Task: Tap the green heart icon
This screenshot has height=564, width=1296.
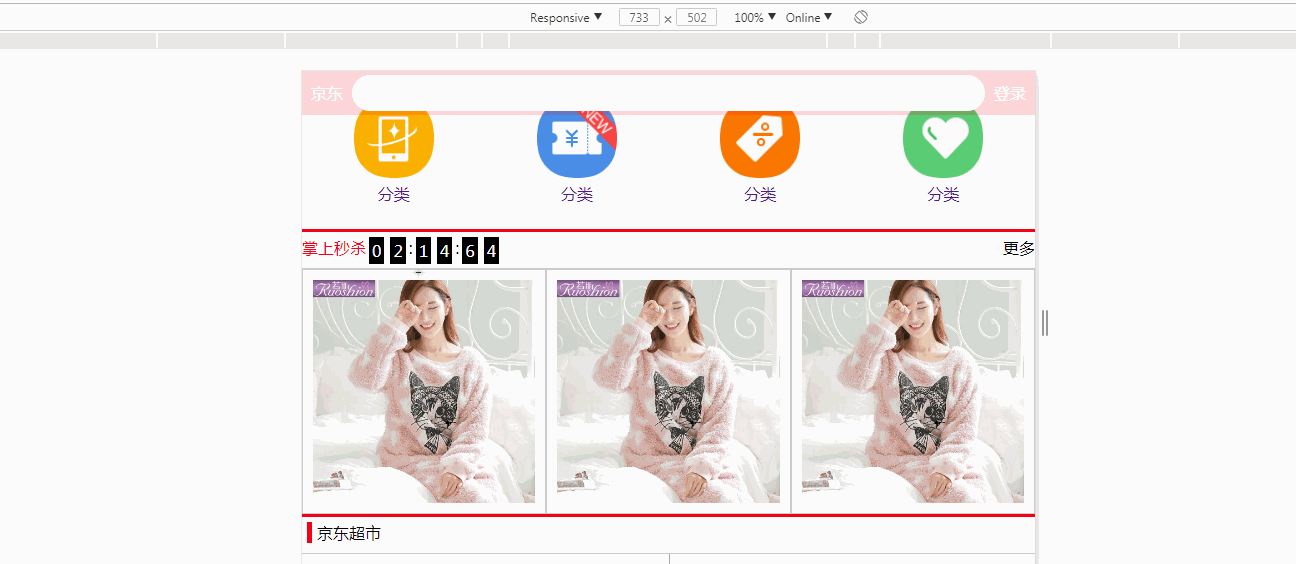Action: [x=943, y=143]
